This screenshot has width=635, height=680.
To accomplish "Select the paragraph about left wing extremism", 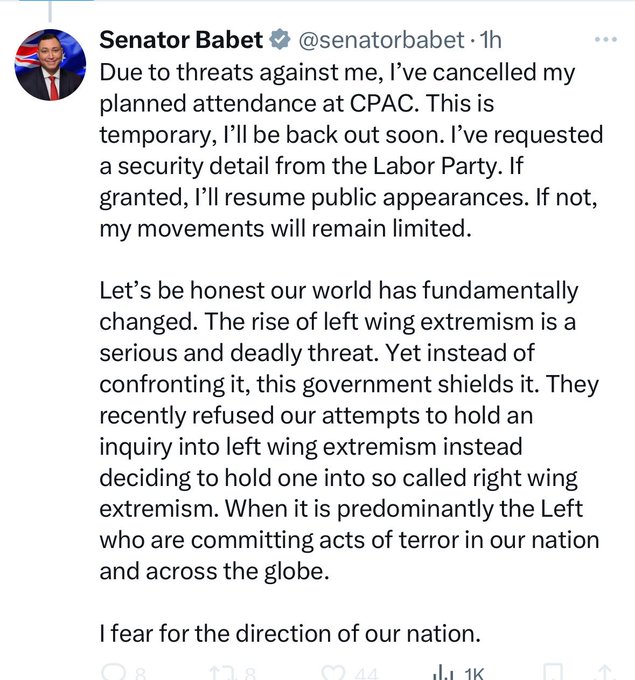I will click(350, 431).
